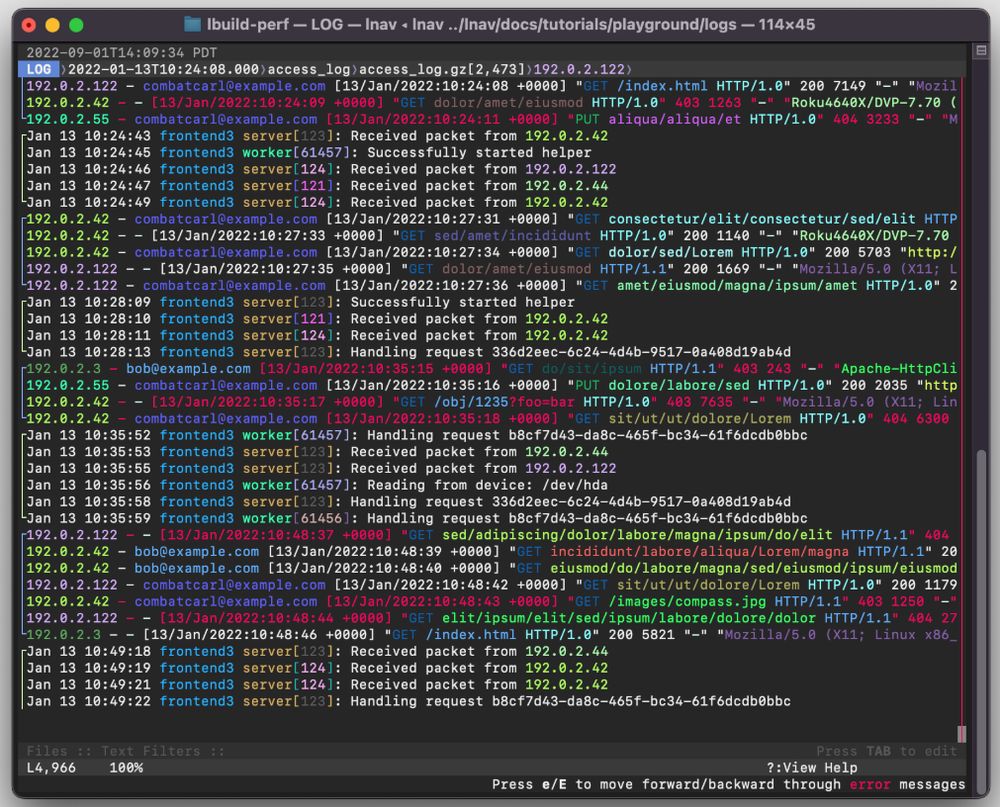Image resolution: width=1000 pixels, height=807 pixels.
Task: Click 'consectetur/elit/consectetur/sed/elit' path
Action: pyautogui.click(x=761, y=219)
